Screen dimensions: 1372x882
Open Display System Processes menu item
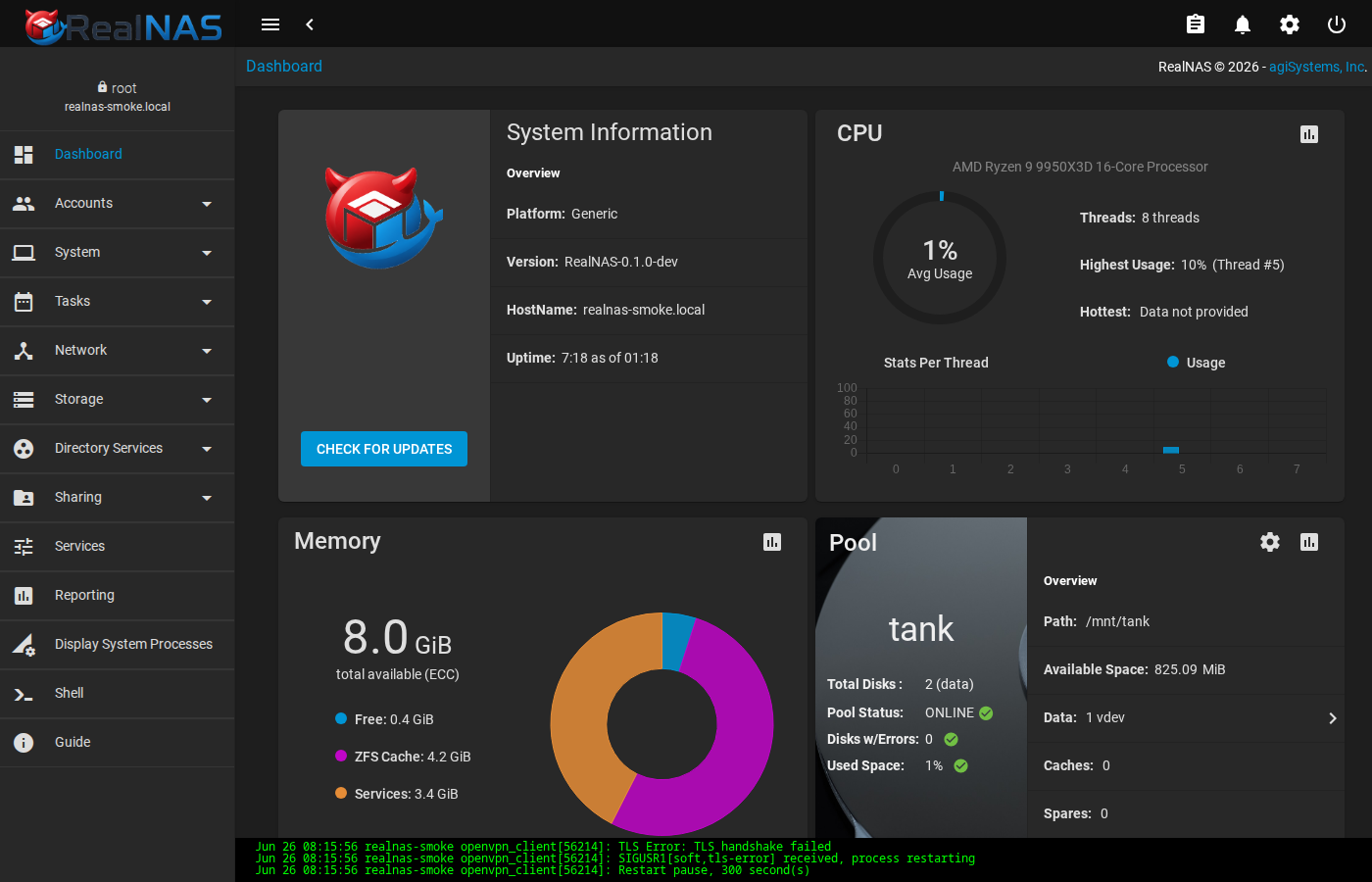118,645
